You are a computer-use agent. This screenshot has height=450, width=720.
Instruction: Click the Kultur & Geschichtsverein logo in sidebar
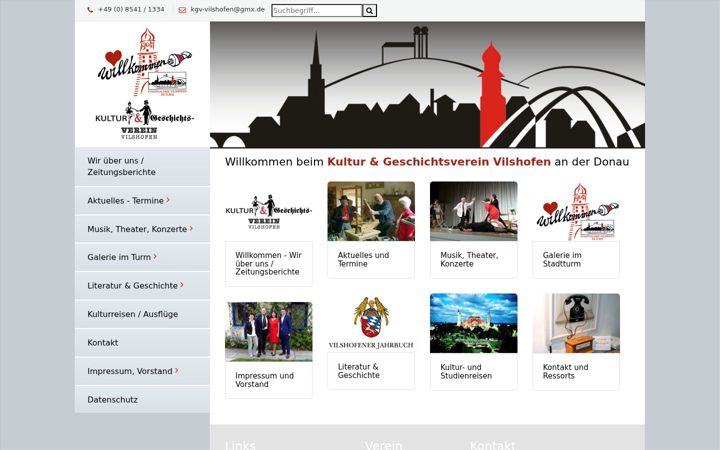(144, 120)
